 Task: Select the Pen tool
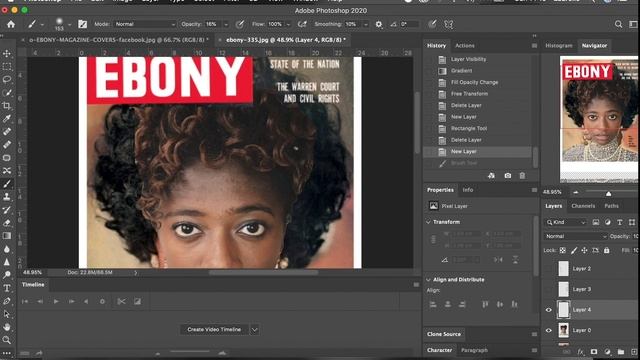point(7,301)
